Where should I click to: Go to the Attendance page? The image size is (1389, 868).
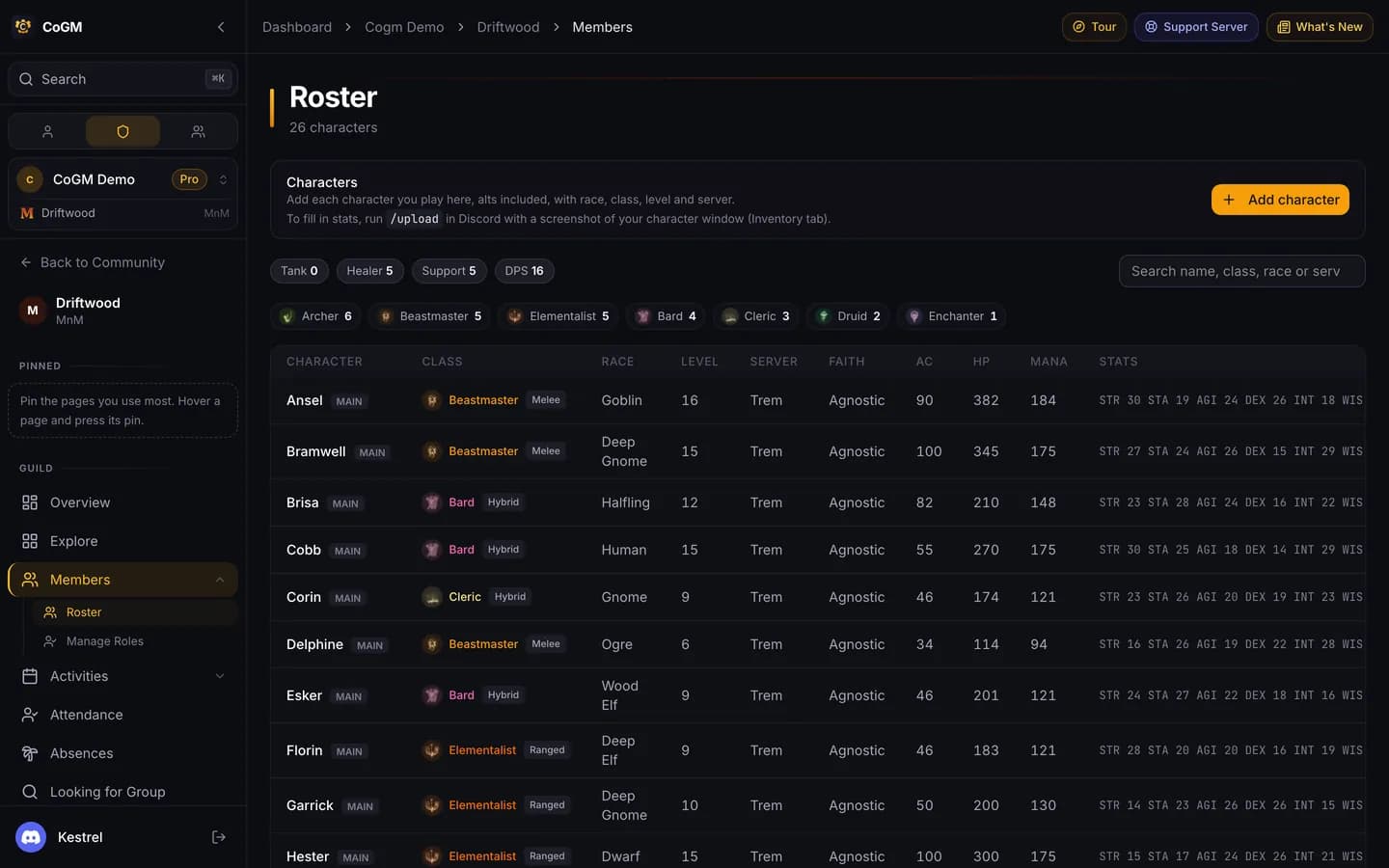[123, 715]
